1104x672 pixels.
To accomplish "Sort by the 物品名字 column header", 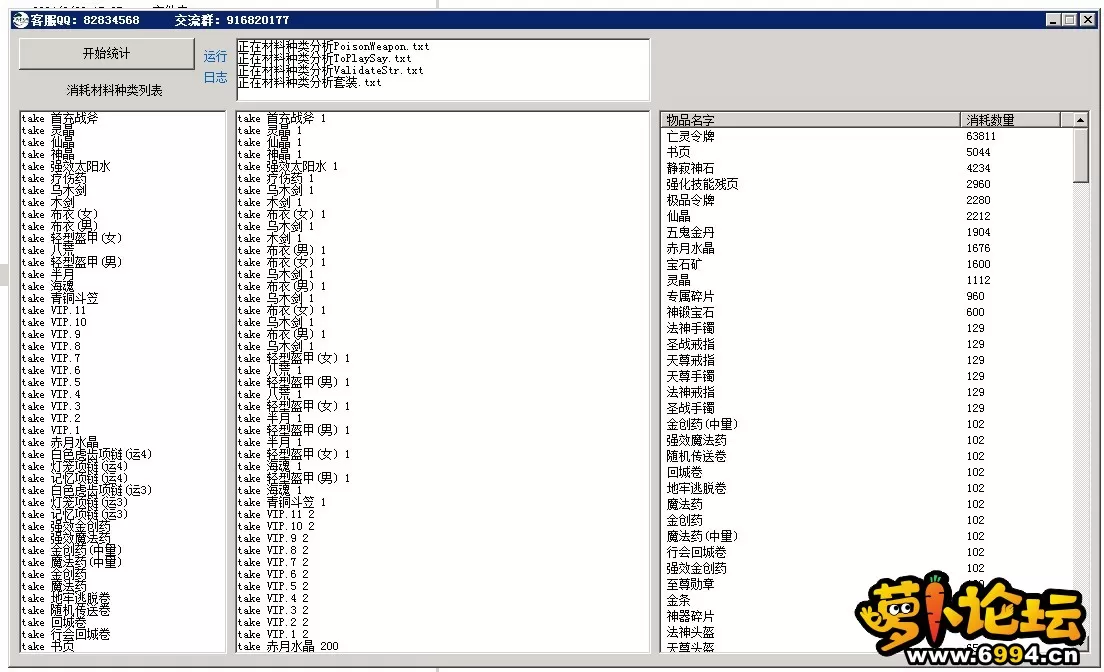I will [810, 120].
